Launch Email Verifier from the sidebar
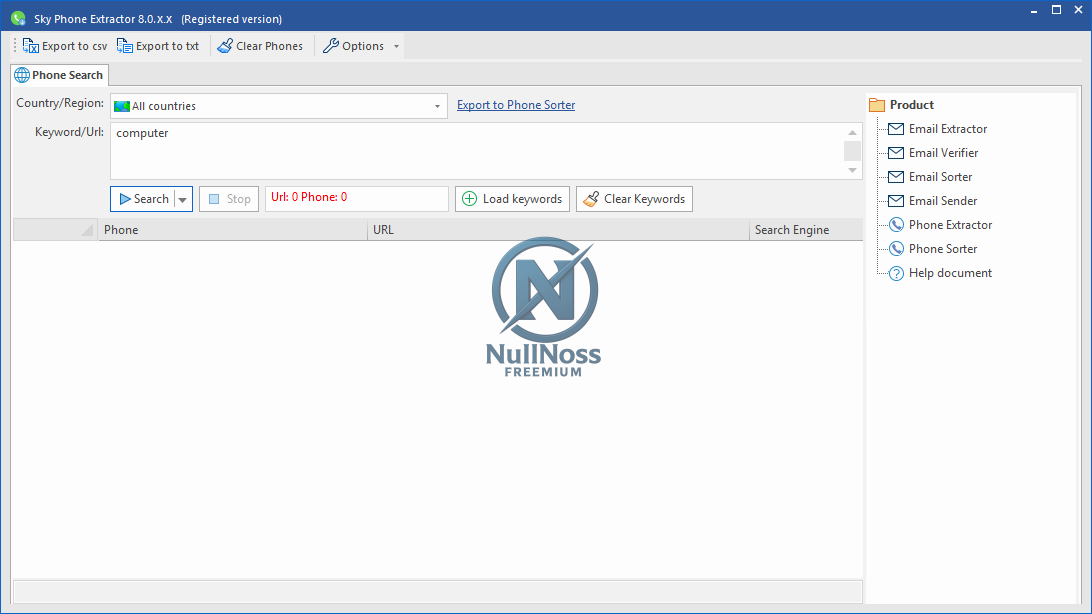 coord(943,153)
